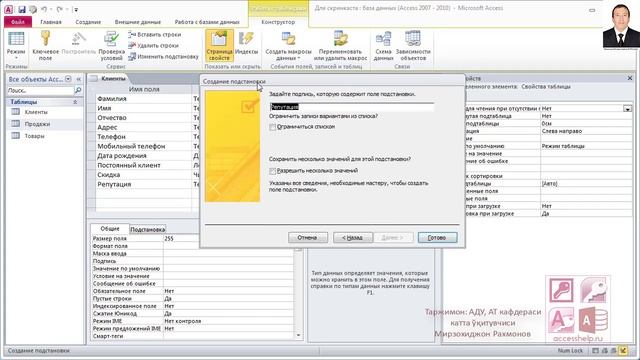This screenshot has height=360, width=640.
Task: Open the Клиенты table in navigation
Action: pyautogui.click(x=36, y=112)
